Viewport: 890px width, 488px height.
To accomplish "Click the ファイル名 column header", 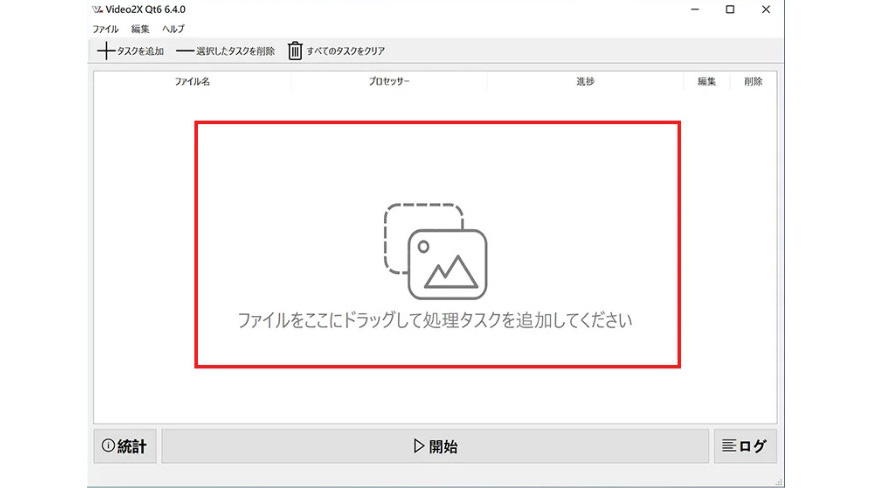I will [x=192, y=82].
